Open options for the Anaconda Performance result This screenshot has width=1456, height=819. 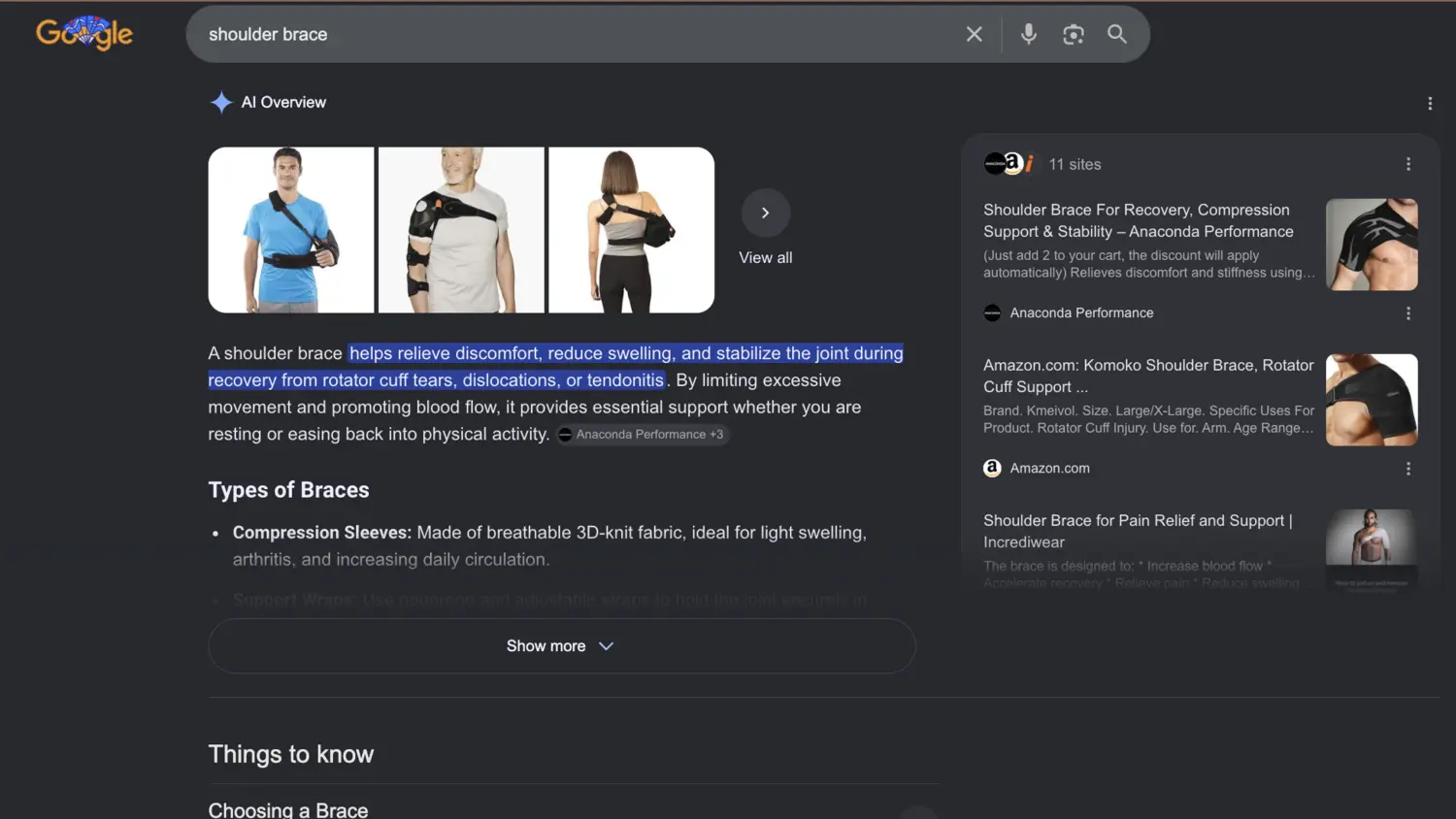(x=1408, y=313)
